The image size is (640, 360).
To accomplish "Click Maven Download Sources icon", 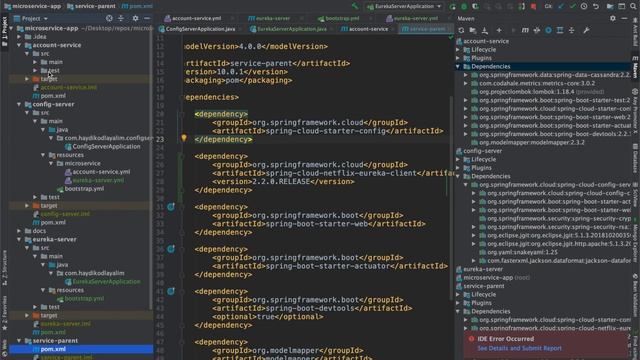I will [x=484, y=30].
